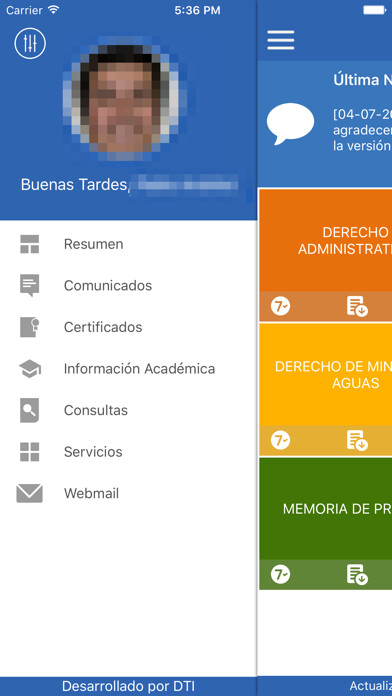Click the Certificados document icon
The width and height of the screenshot is (392, 696).
click(30, 327)
